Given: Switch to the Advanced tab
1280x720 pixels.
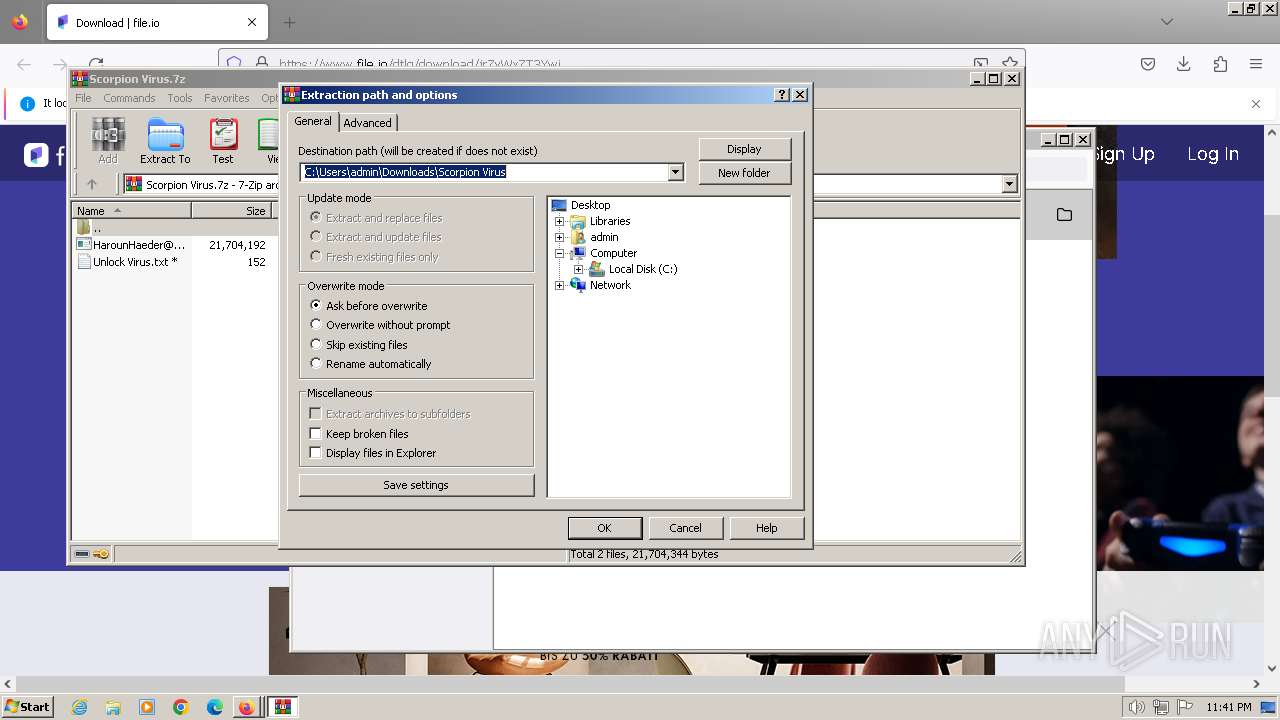Looking at the screenshot, I should 368,123.
